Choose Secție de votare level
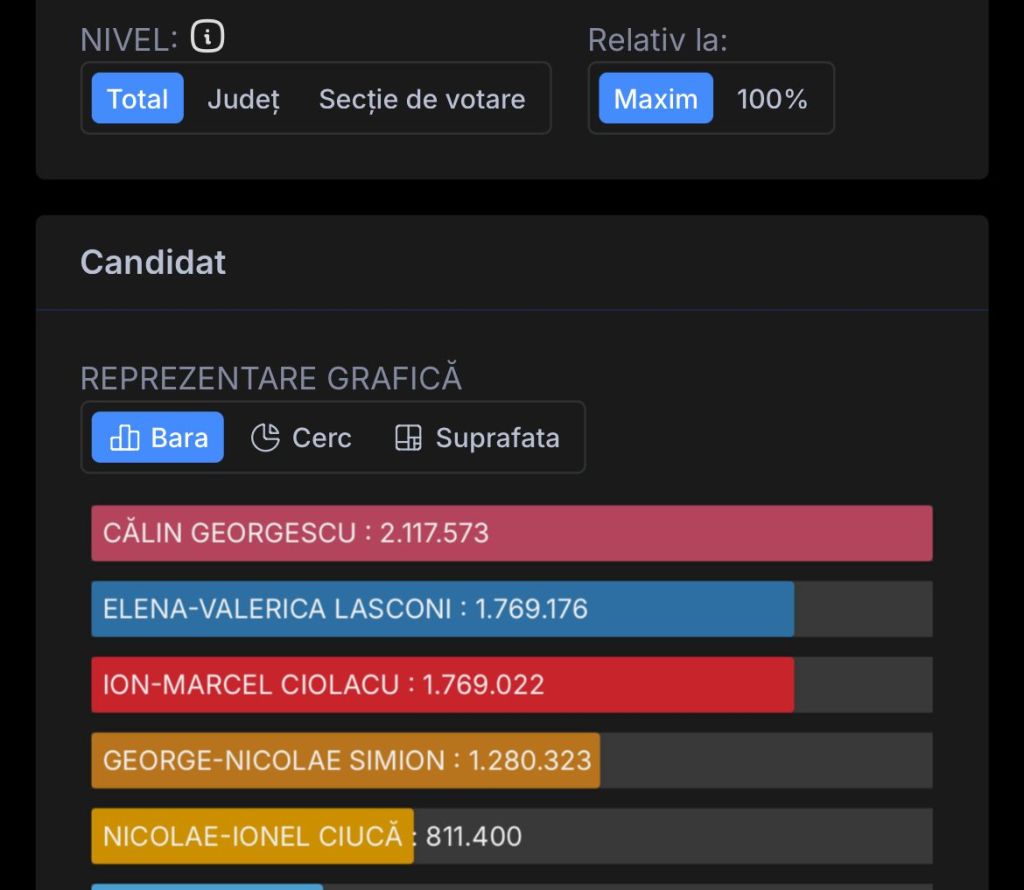The height and width of the screenshot is (890, 1024). [421, 99]
